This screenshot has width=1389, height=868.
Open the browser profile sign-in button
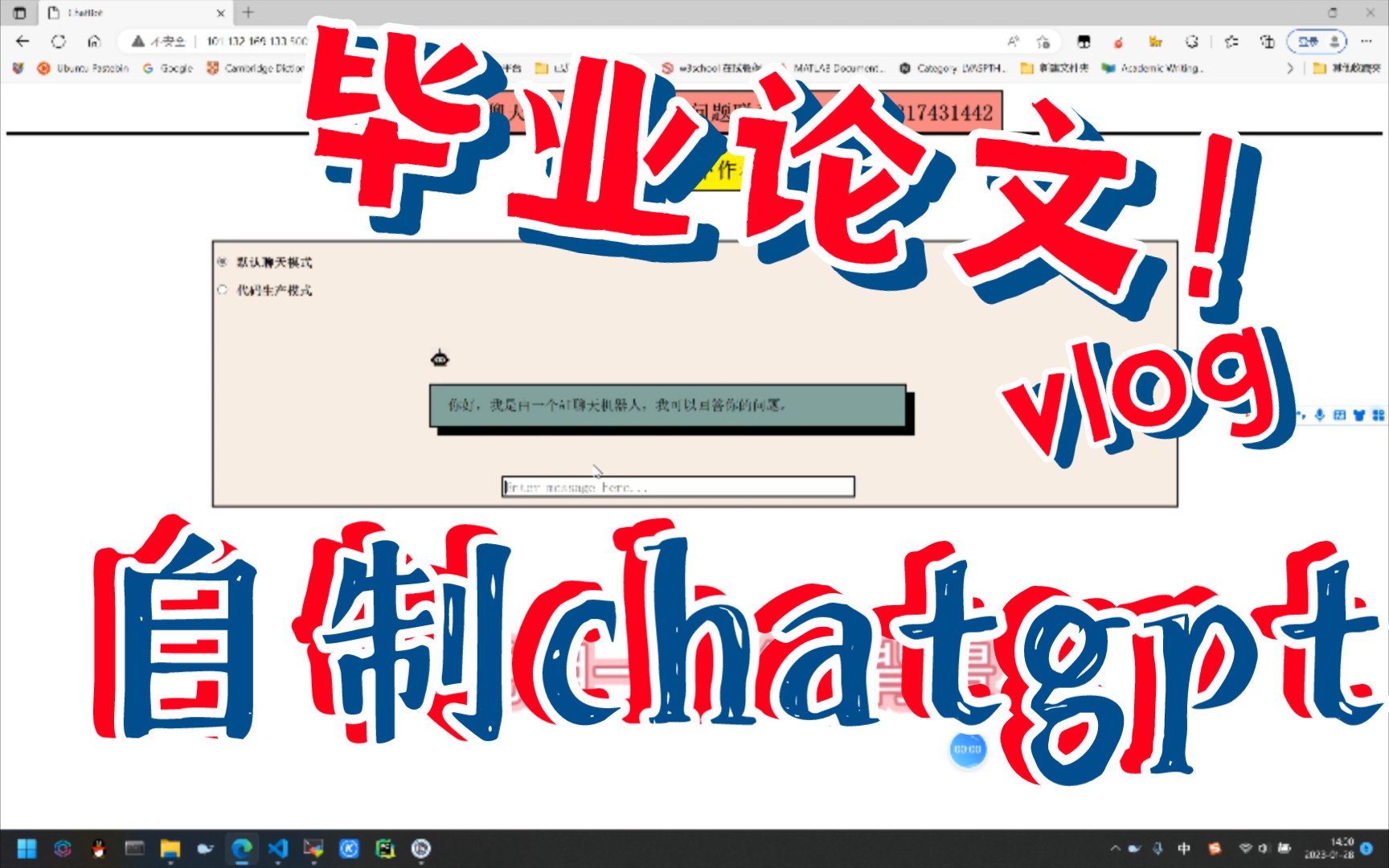(x=1317, y=41)
